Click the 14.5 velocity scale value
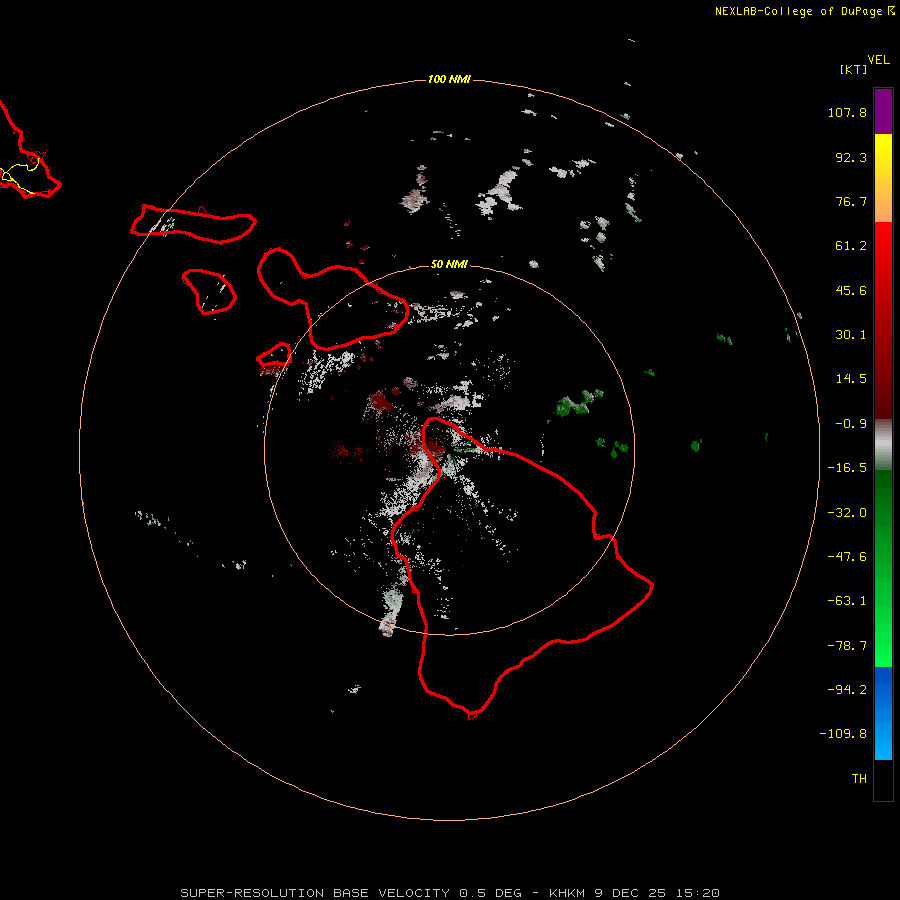The width and height of the screenshot is (900, 900). [851, 379]
